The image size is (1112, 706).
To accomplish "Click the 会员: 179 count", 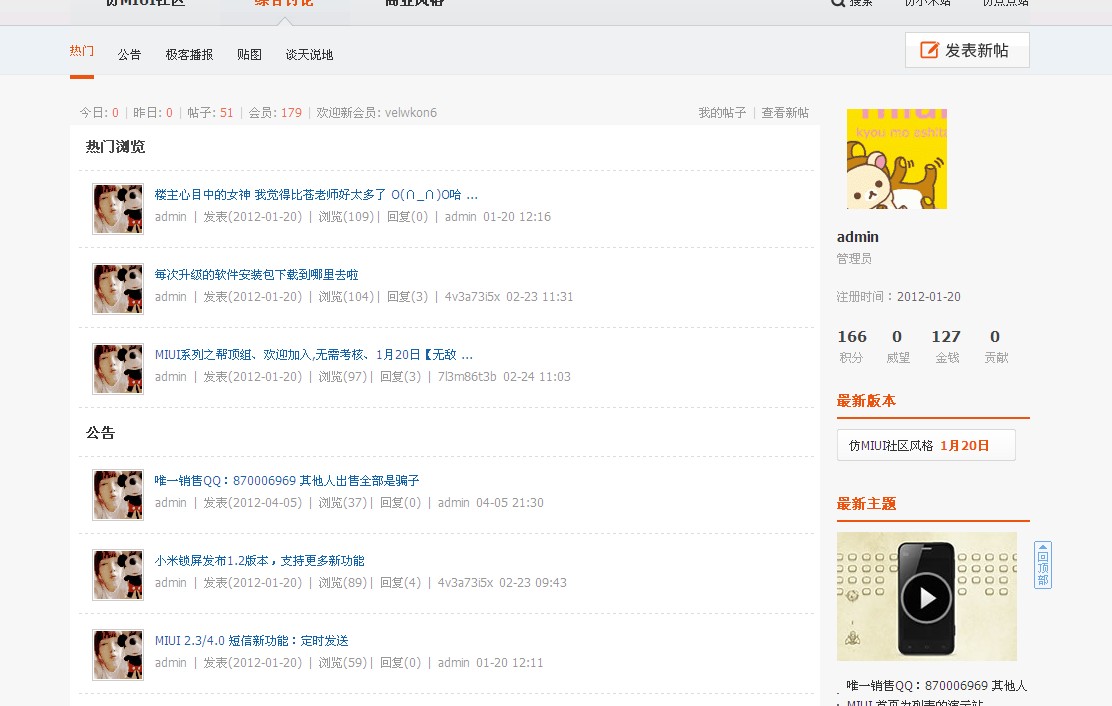I will (x=275, y=113).
